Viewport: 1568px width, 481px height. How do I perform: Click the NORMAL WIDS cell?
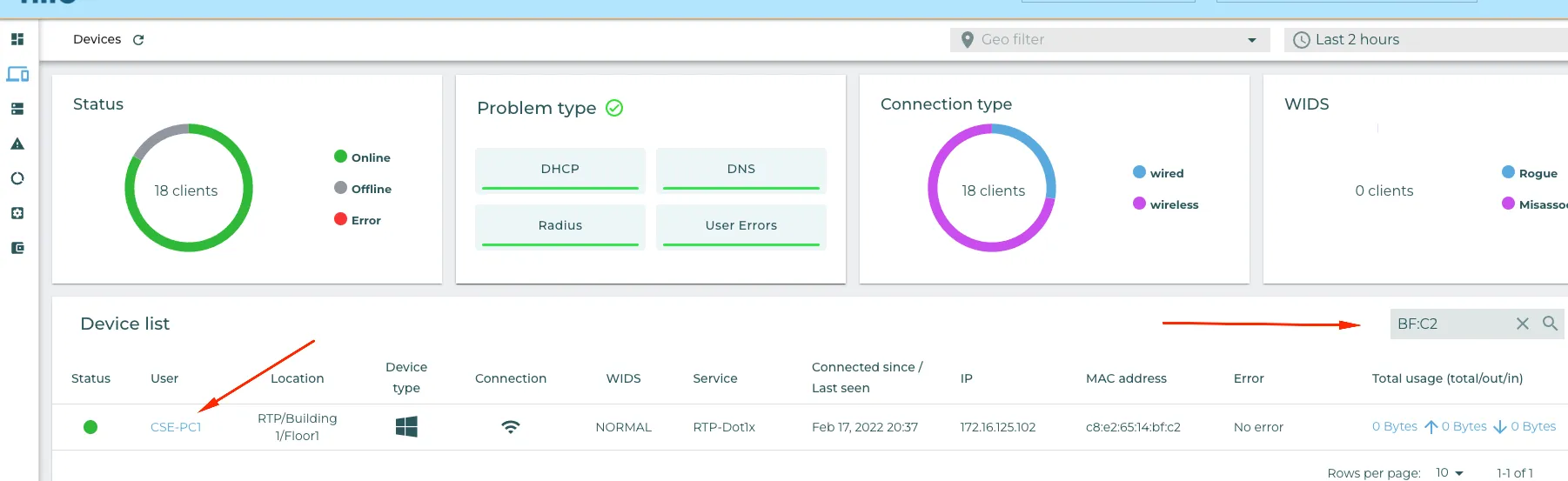click(624, 427)
